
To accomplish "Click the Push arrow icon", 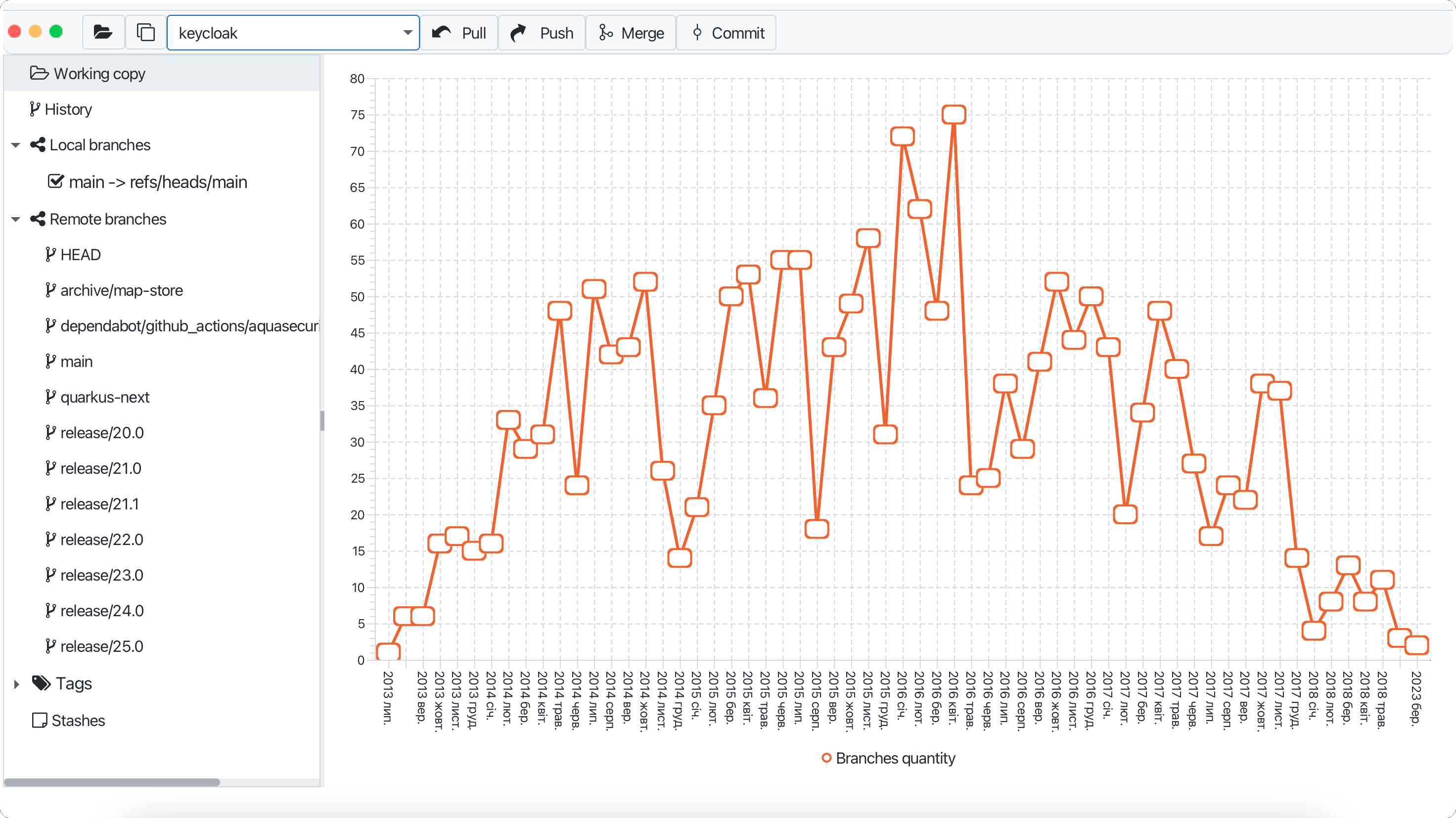I will point(518,32).
